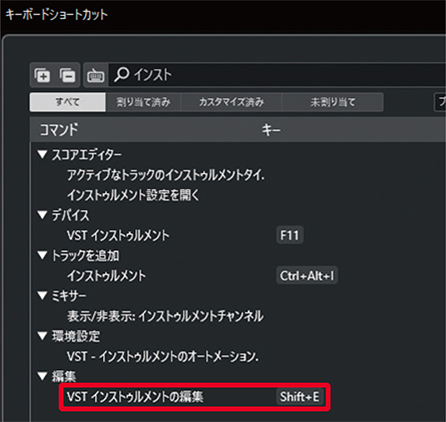Collapse the 編集 category
Screen dimensions: 446x422
pos(42,376)
